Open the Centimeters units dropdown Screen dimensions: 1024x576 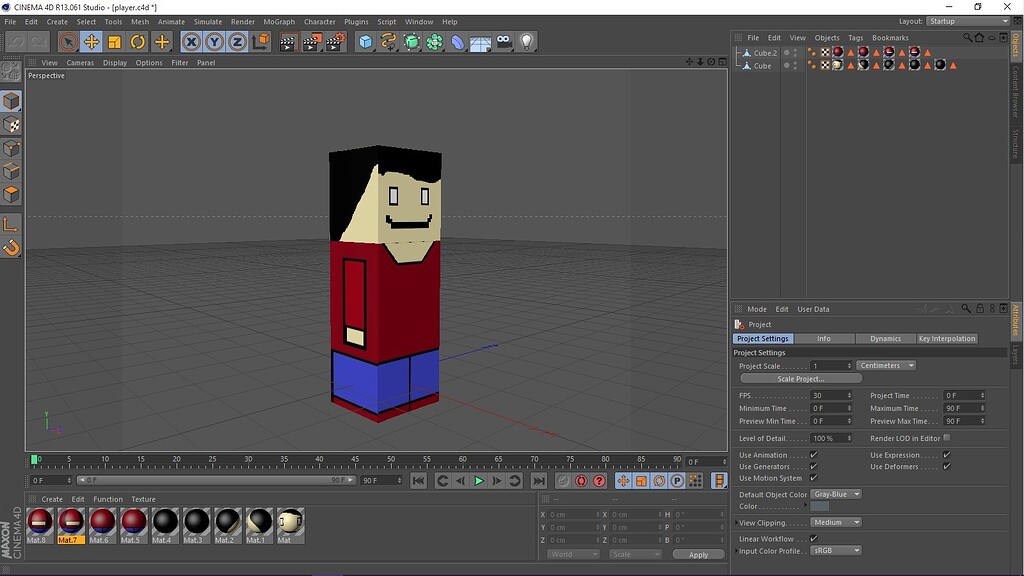click(x=886, y=366)
